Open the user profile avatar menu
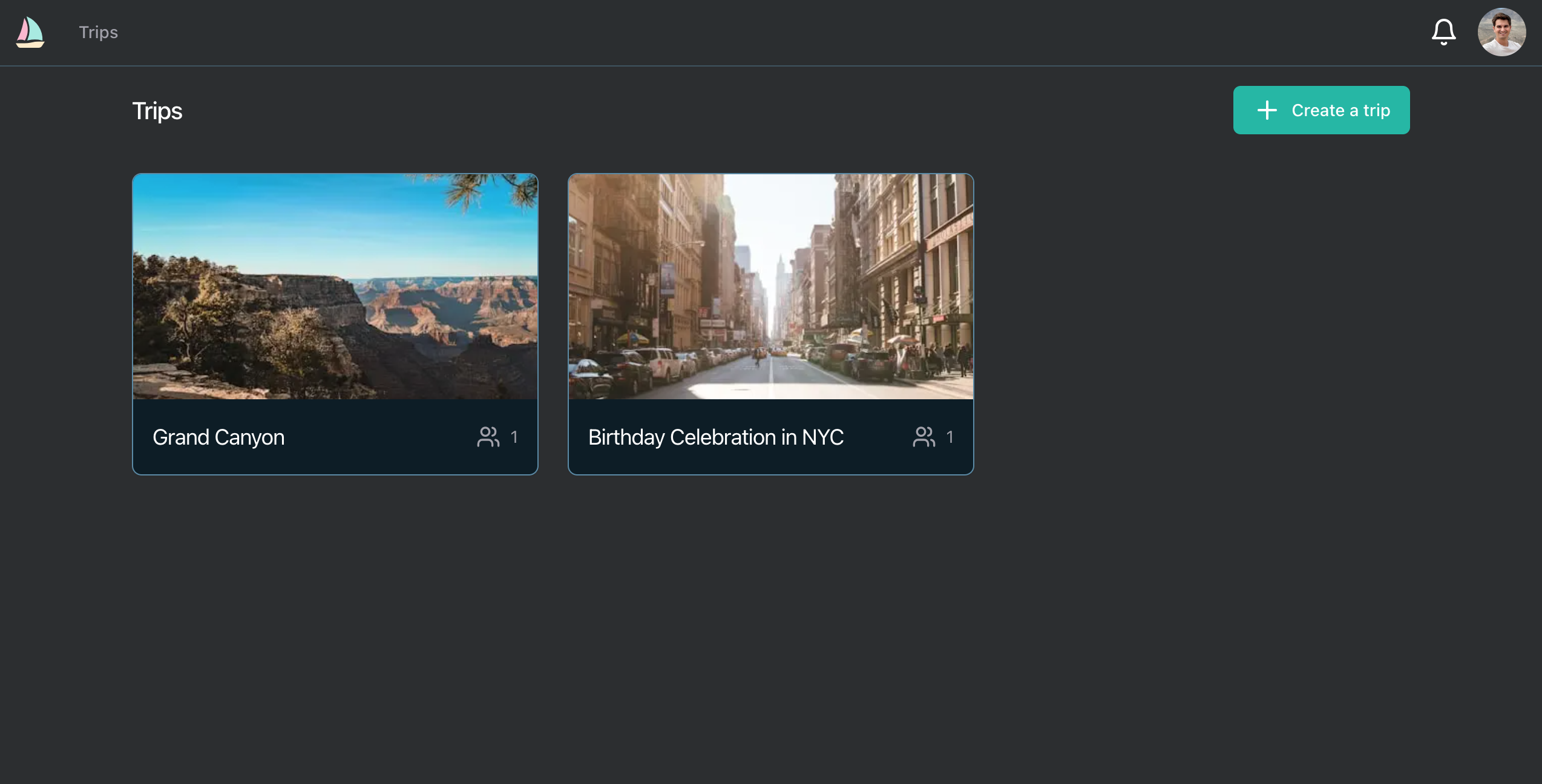 tap(1501, 32)
